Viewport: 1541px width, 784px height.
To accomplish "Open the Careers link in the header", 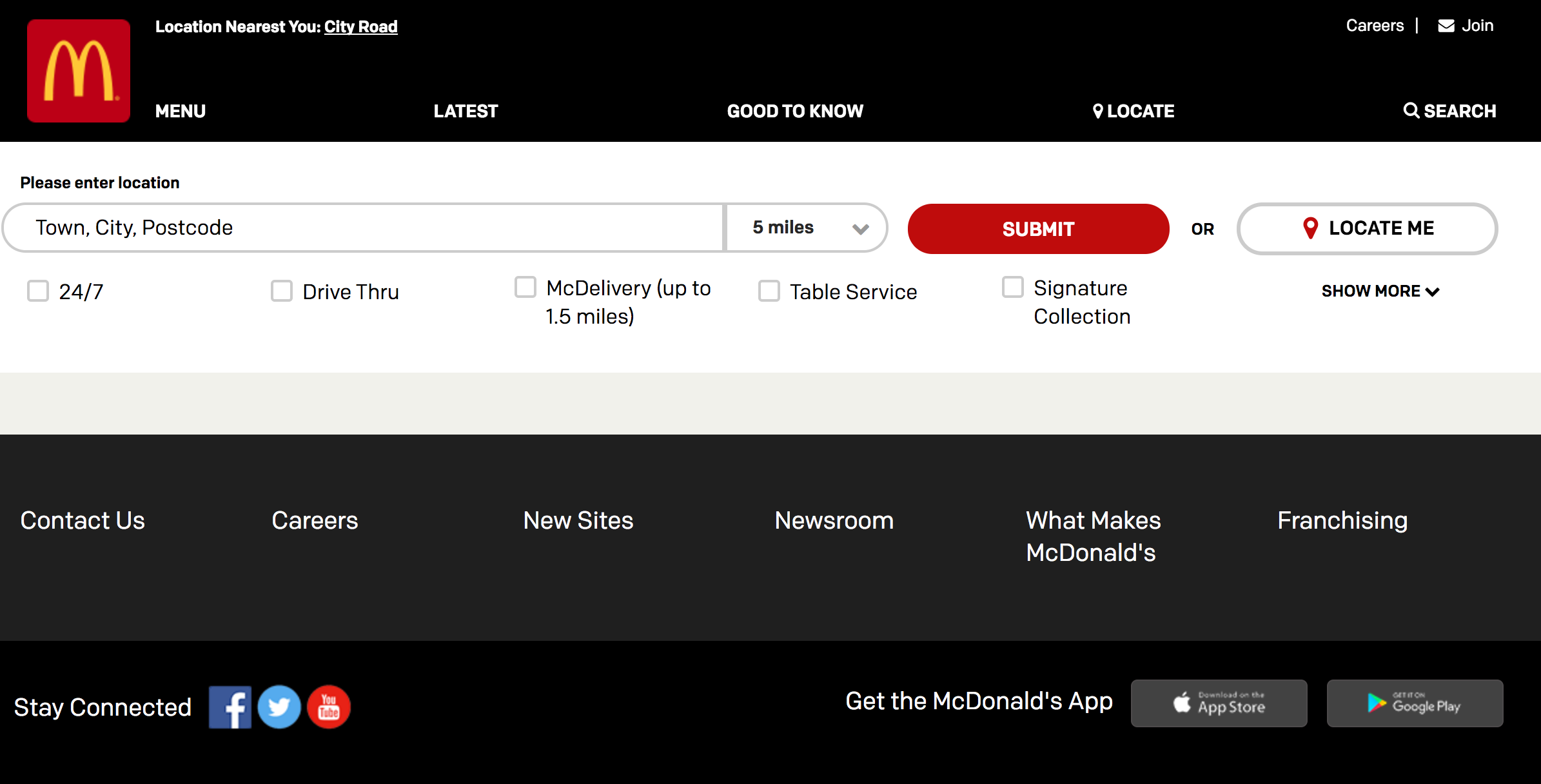I will click(1375, 26).
